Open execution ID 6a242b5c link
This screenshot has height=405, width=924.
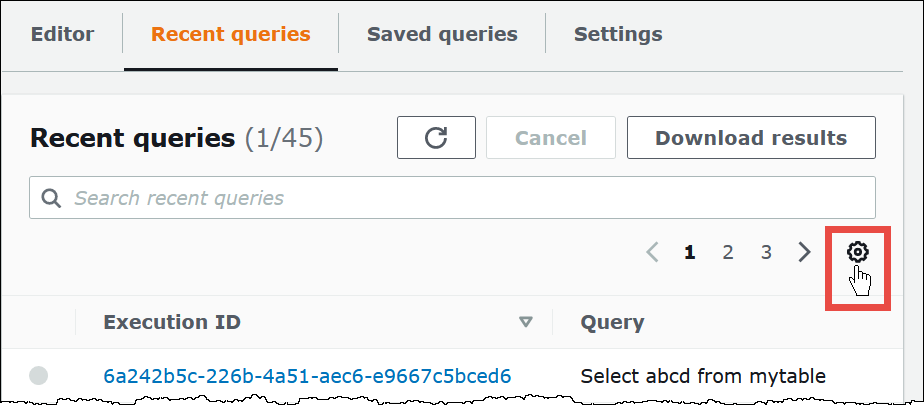(307, 376)
